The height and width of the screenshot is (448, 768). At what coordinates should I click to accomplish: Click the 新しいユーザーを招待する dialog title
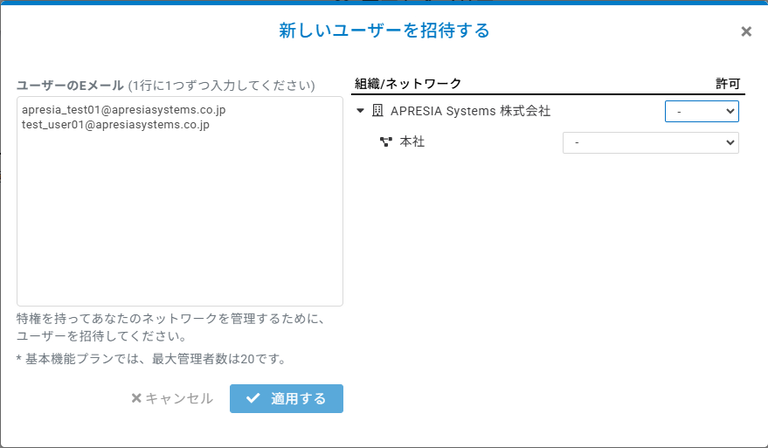coord(384,31)
